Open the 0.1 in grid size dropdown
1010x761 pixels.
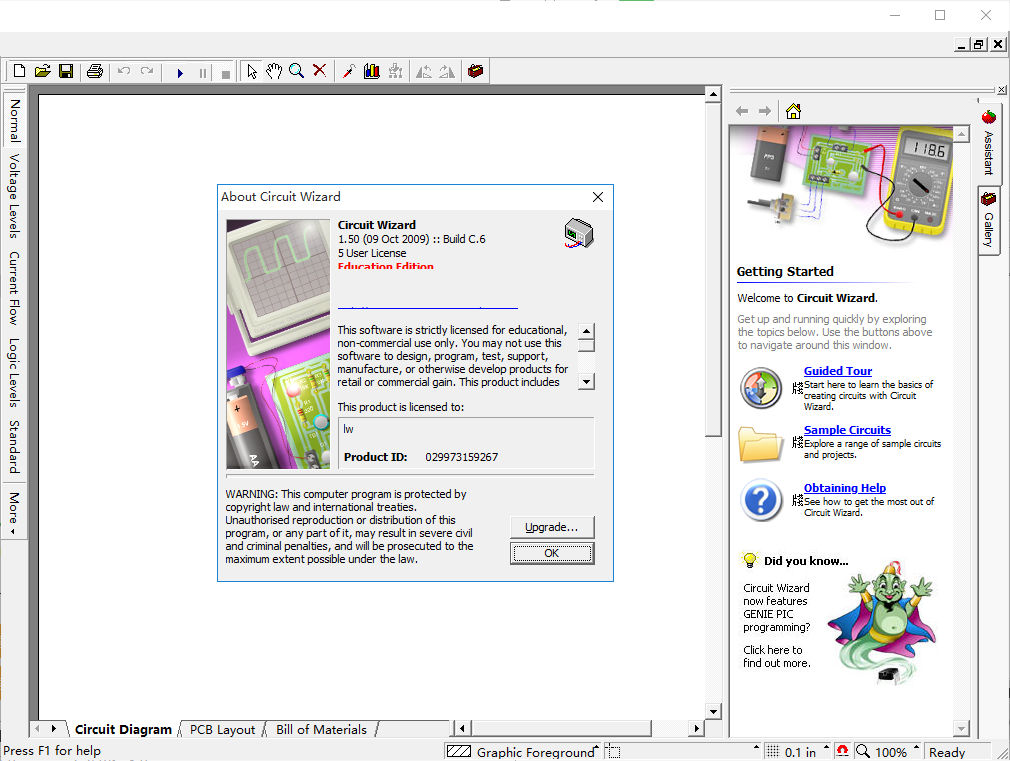click(x=826, y=747)
